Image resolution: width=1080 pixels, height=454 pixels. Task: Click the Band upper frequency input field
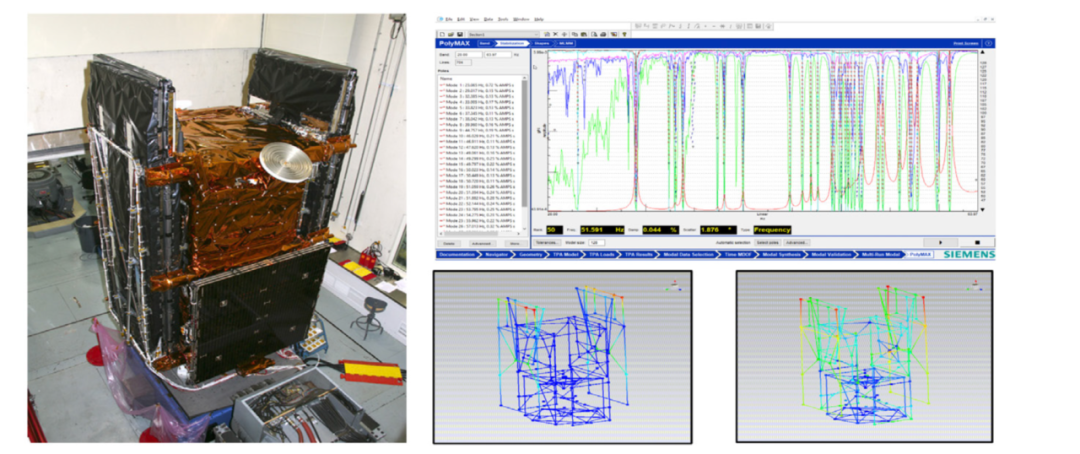pos(497,53)
